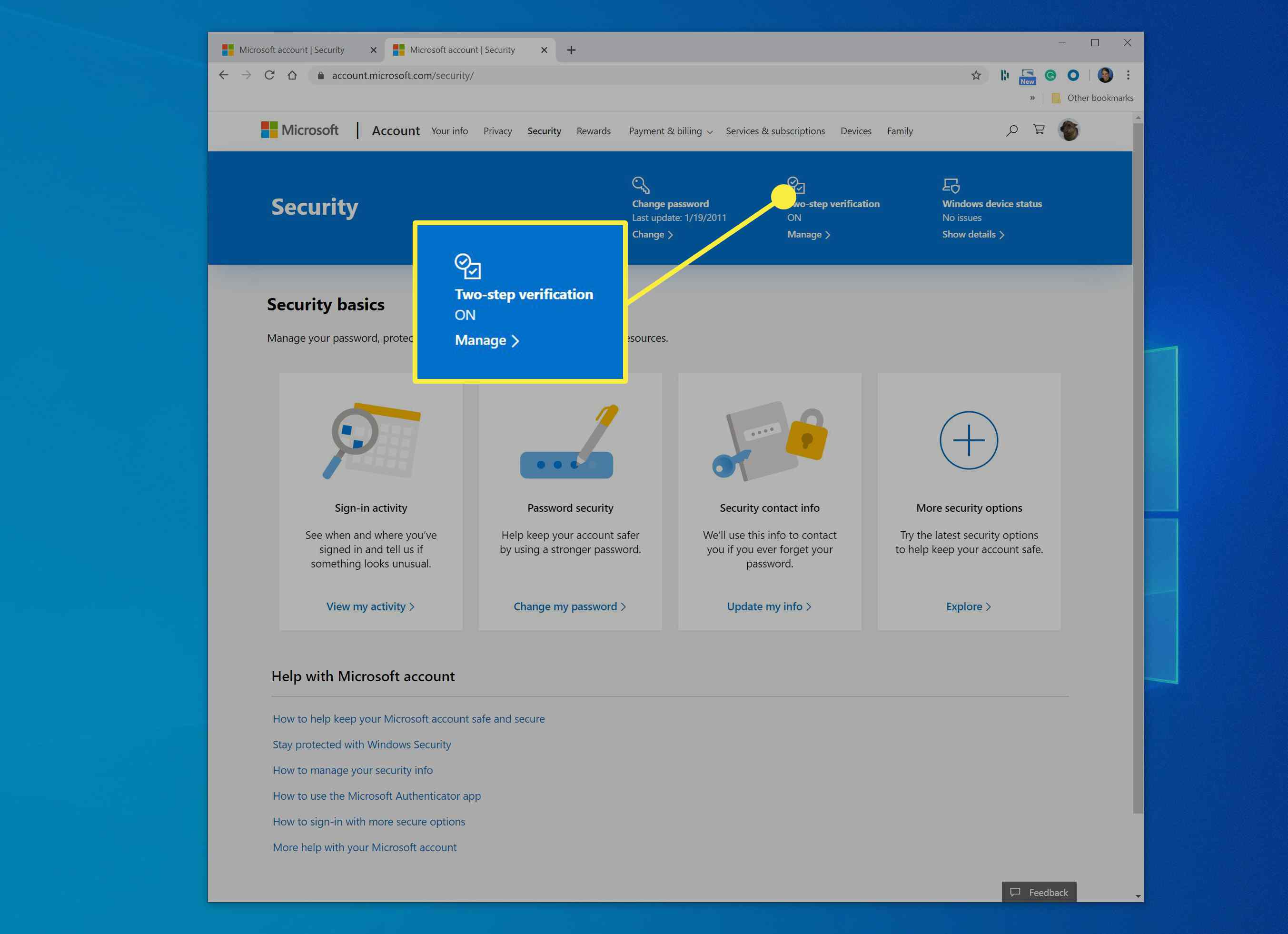Open Services & subscriptions
Image resolution: width=1288 pixels, height=934 pixels.
pos(775,131)
